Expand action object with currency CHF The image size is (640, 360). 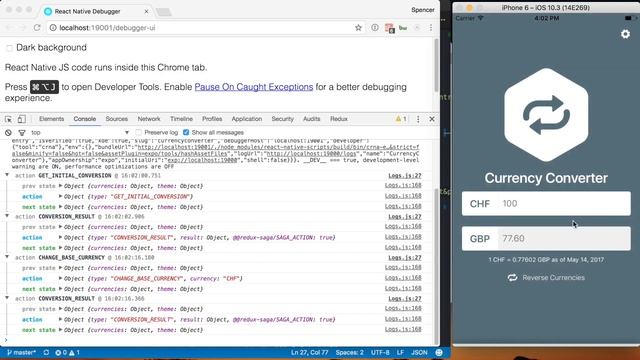pyautogui.click(x=60, y=278)
